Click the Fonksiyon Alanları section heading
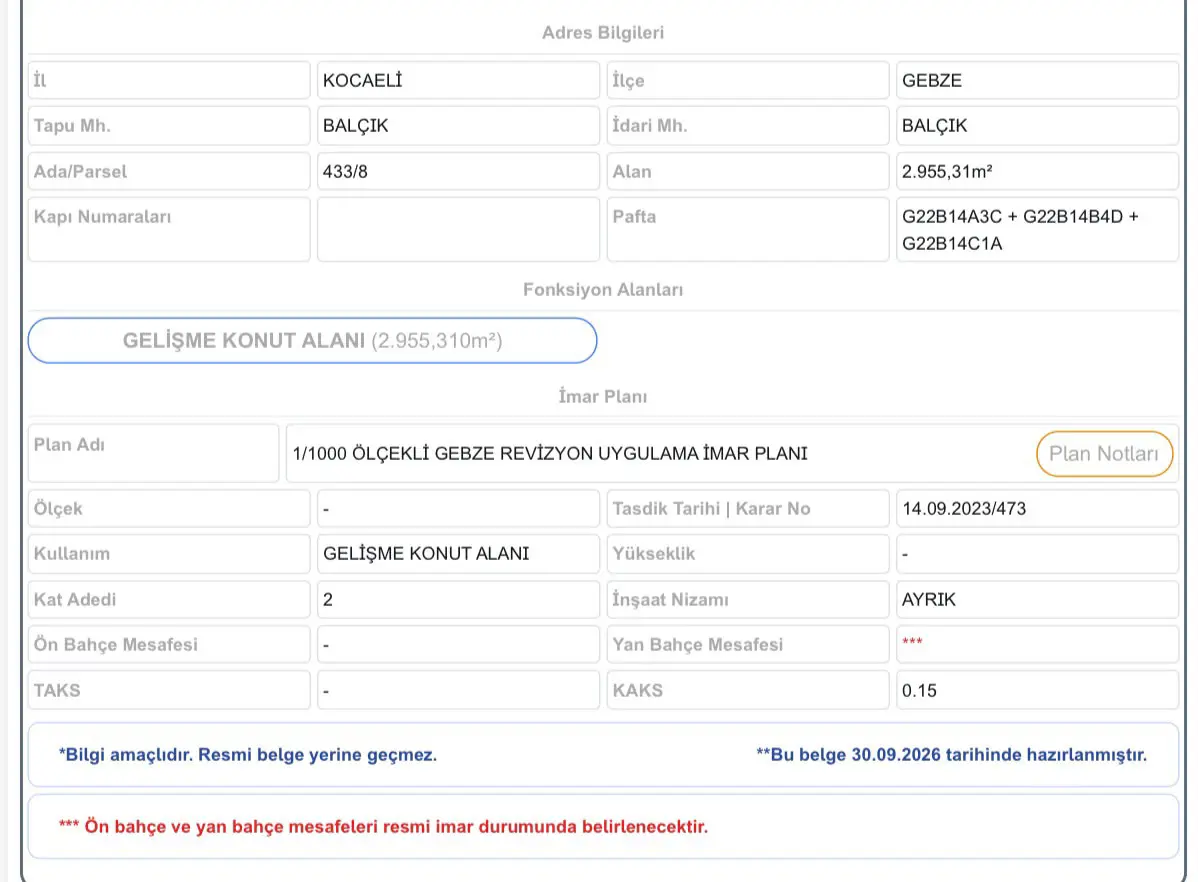The width and height of the screenshot is (1198, 882). (x=603, y=290)
